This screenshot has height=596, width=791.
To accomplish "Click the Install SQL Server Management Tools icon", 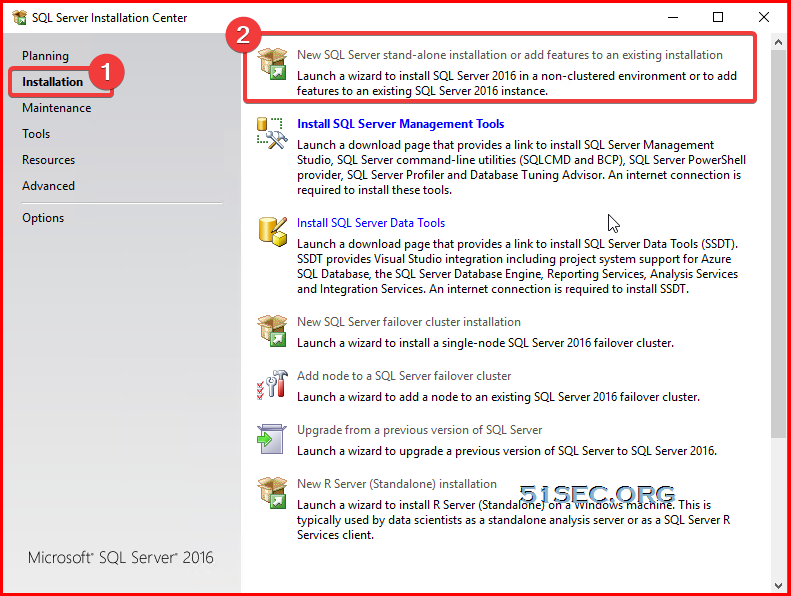I will coord(272,133).
